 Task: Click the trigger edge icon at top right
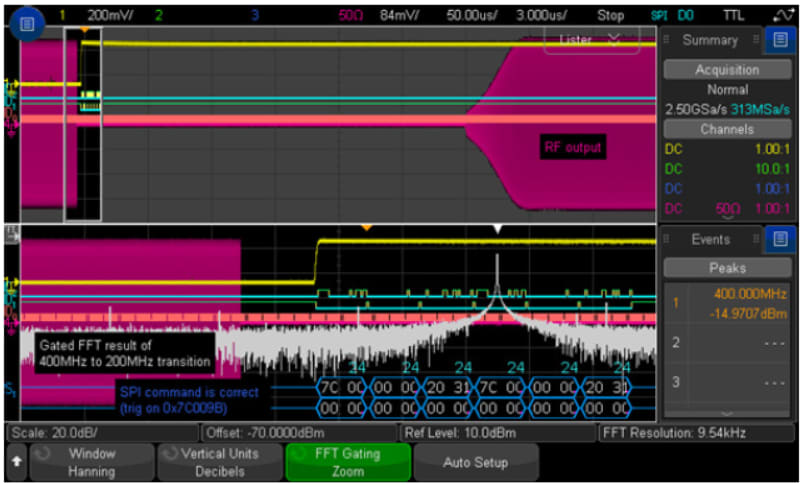(782, 15)
